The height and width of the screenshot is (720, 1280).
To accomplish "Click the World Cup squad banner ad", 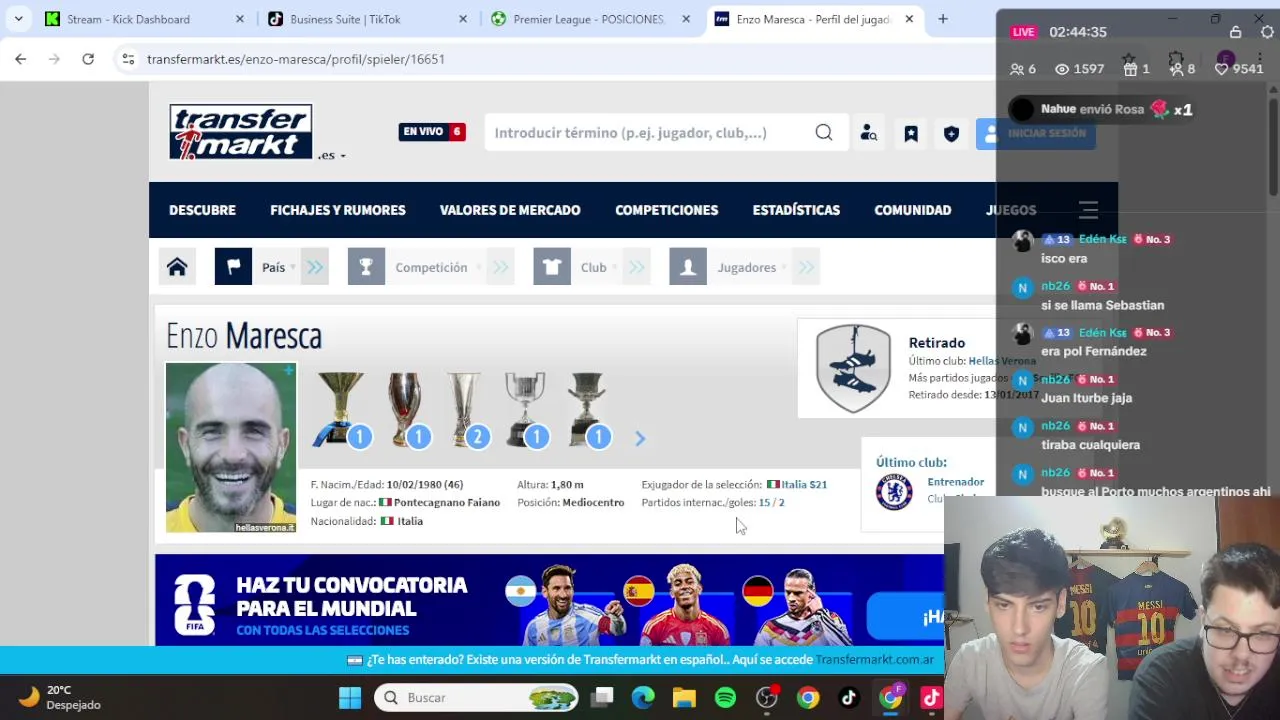I will coord(549,600).
